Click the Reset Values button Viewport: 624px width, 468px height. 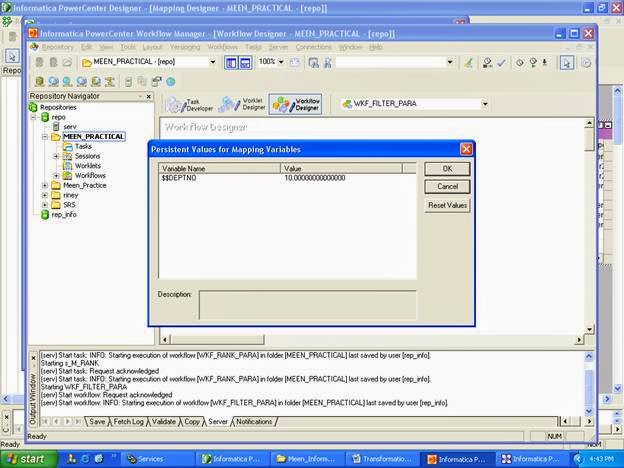(447, 205)
